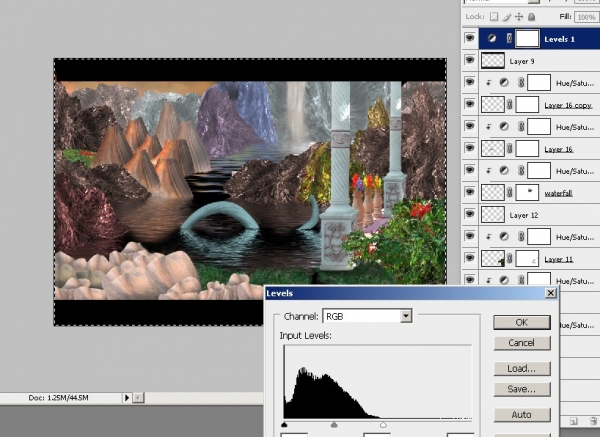Enable the lock transparent pixels icon
600x437 pixels.
(x=494, y=17)
